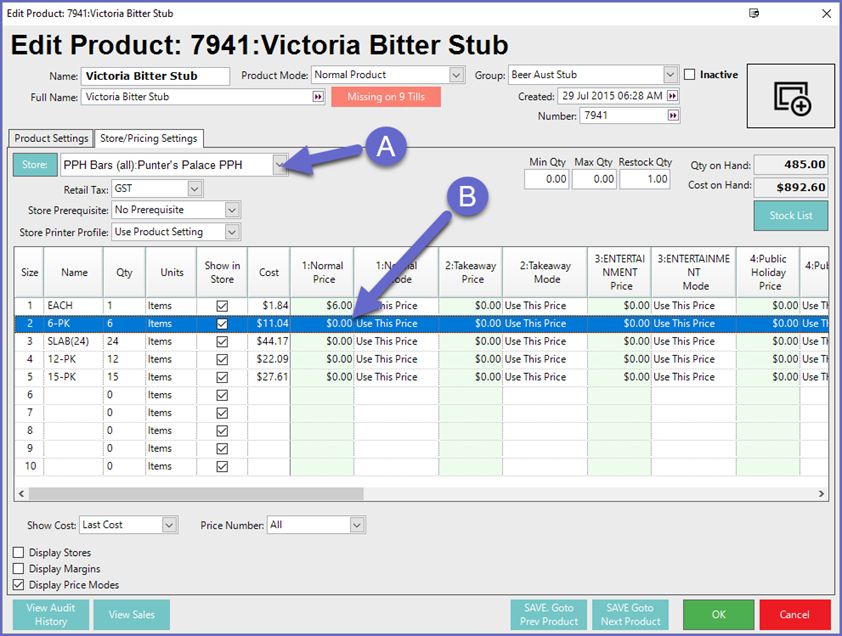Click the Created date picker arrow icon
The height and width of the screenshot is (636, 842).
coord(672,96)
